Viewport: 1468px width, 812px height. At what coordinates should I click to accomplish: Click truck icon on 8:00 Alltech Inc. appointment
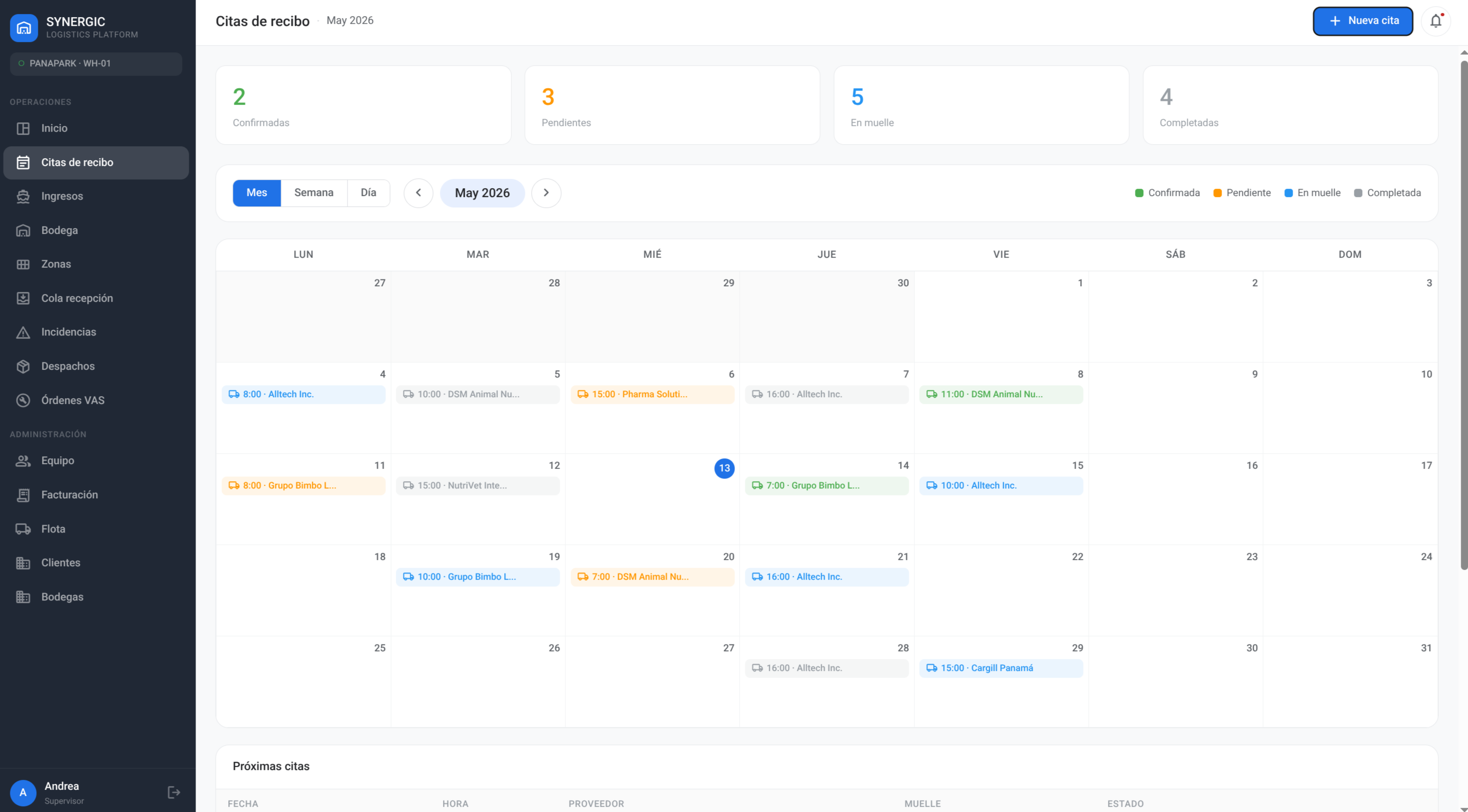coord(233,394)
